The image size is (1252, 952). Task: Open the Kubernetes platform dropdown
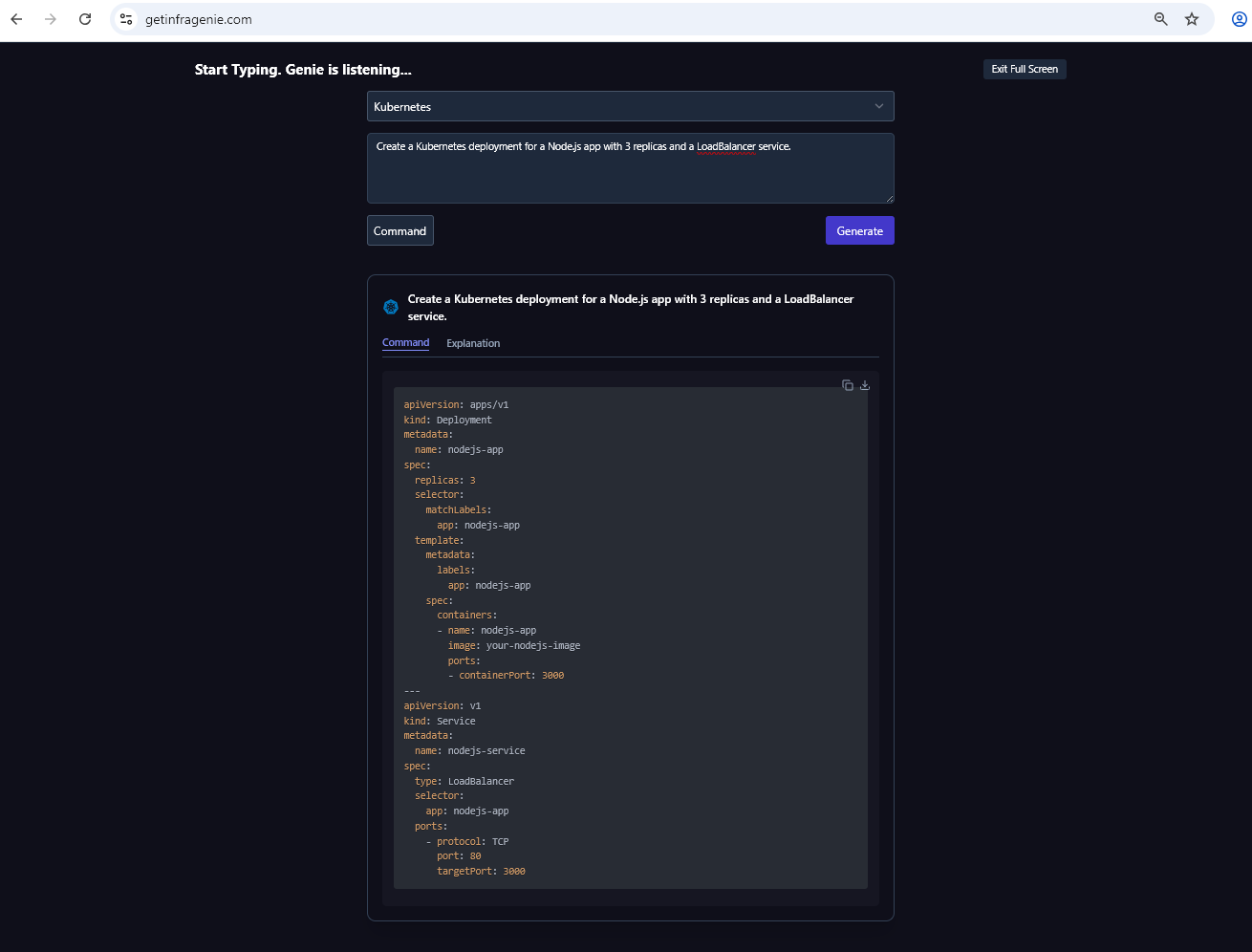tap(631, 106)
